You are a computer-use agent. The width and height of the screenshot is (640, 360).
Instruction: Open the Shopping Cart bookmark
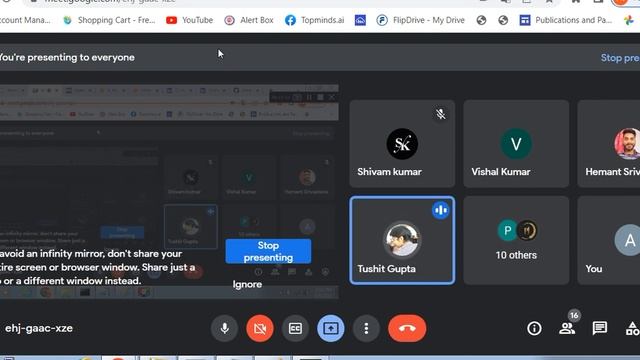(109, 20)
